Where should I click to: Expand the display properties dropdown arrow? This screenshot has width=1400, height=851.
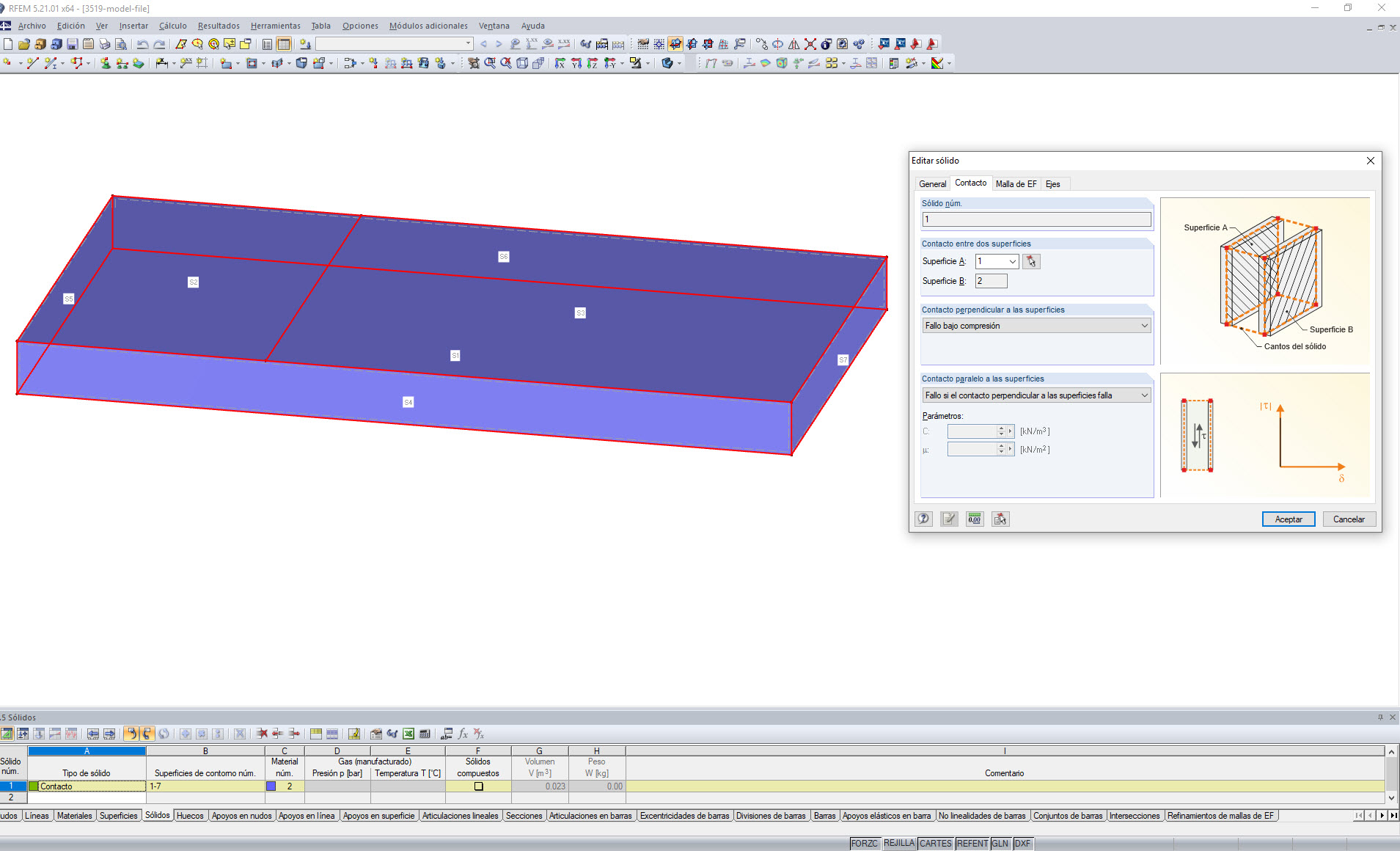point(648,64)
